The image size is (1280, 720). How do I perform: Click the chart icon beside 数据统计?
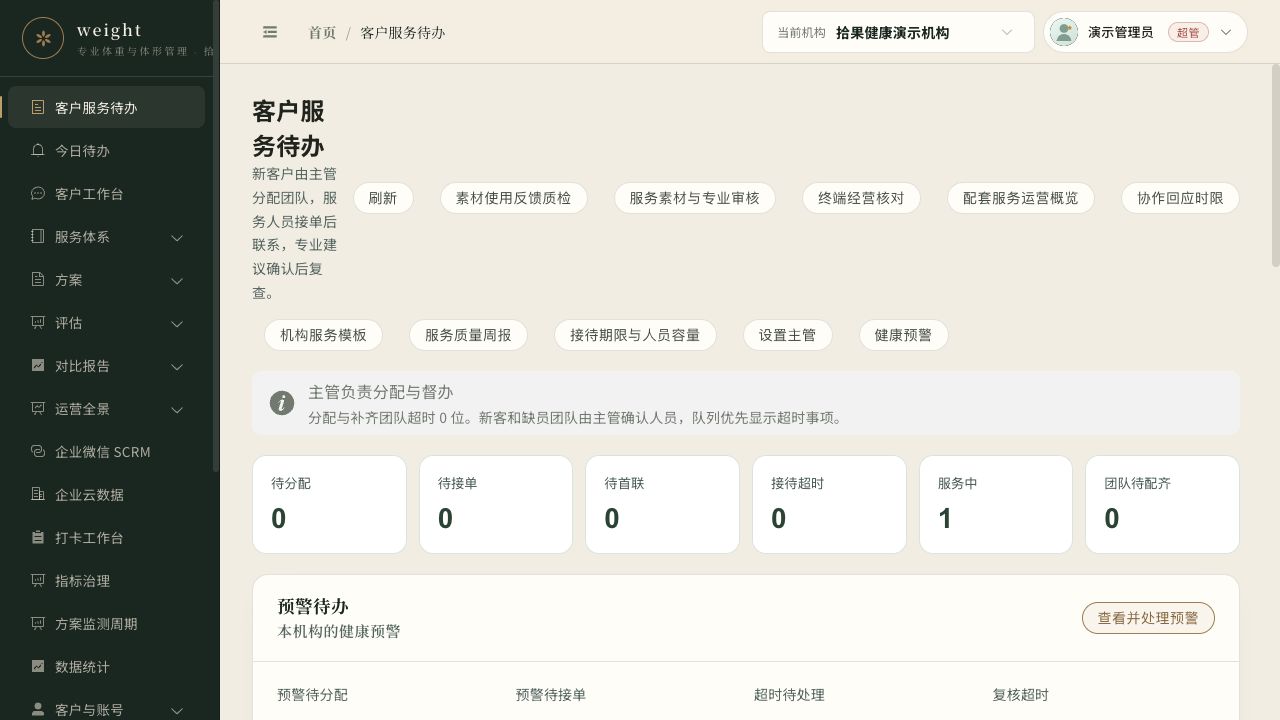(38, 666)
